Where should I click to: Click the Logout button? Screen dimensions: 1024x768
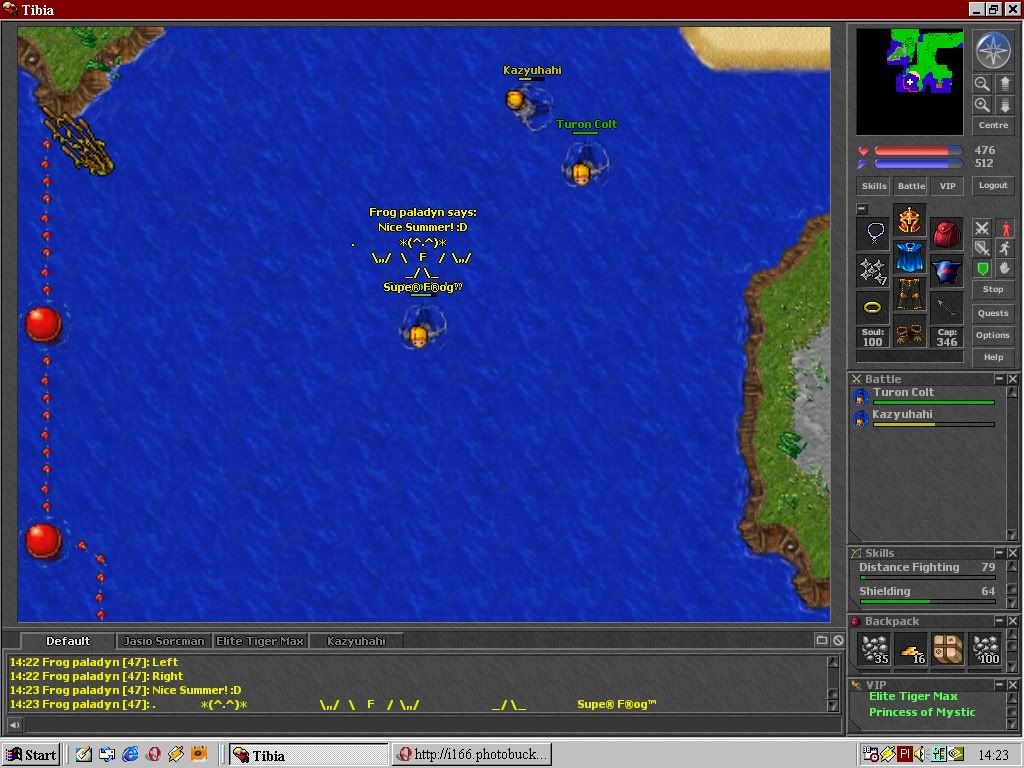(x=993, y=185)
